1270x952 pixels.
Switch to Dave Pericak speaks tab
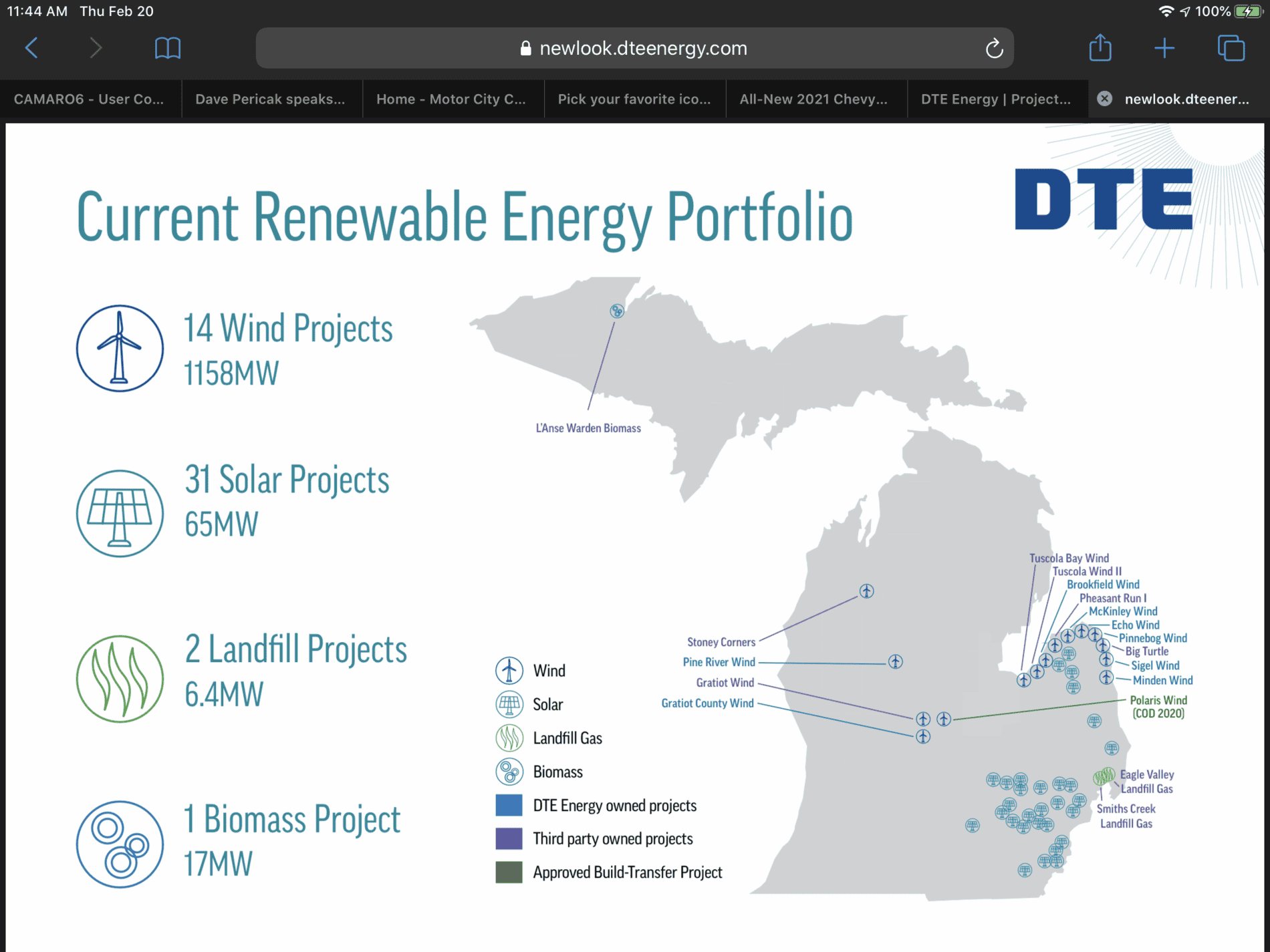tap(271, 99)
